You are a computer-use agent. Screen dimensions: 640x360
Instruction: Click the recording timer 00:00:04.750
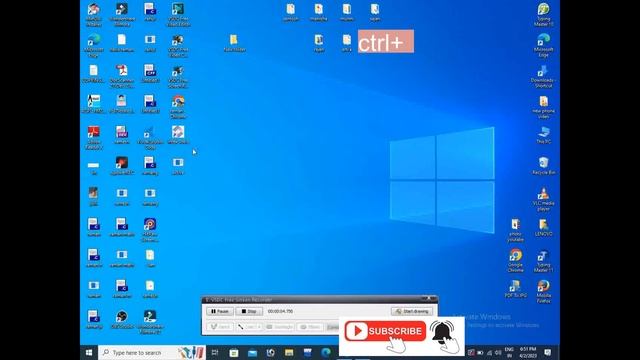[280, 311]
